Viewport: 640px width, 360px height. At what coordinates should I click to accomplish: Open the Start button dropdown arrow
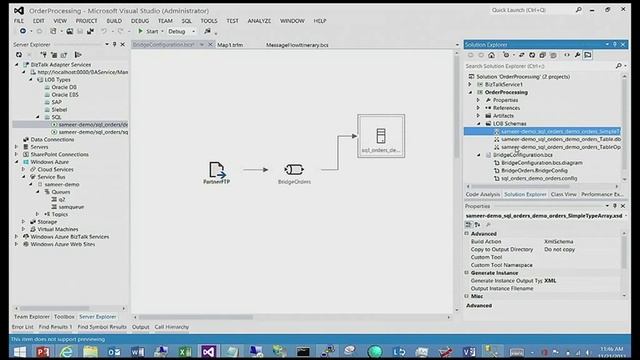coord(162,31)
